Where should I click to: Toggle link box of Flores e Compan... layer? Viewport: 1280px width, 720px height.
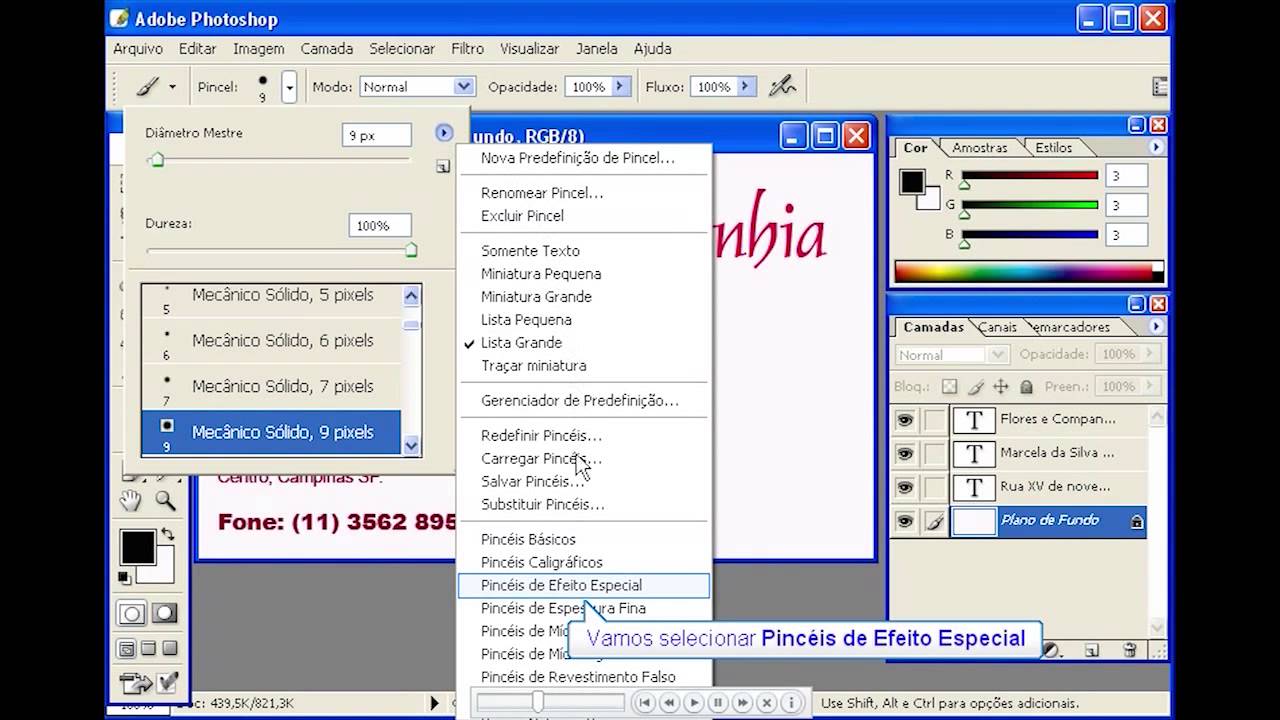click(934, 420)
